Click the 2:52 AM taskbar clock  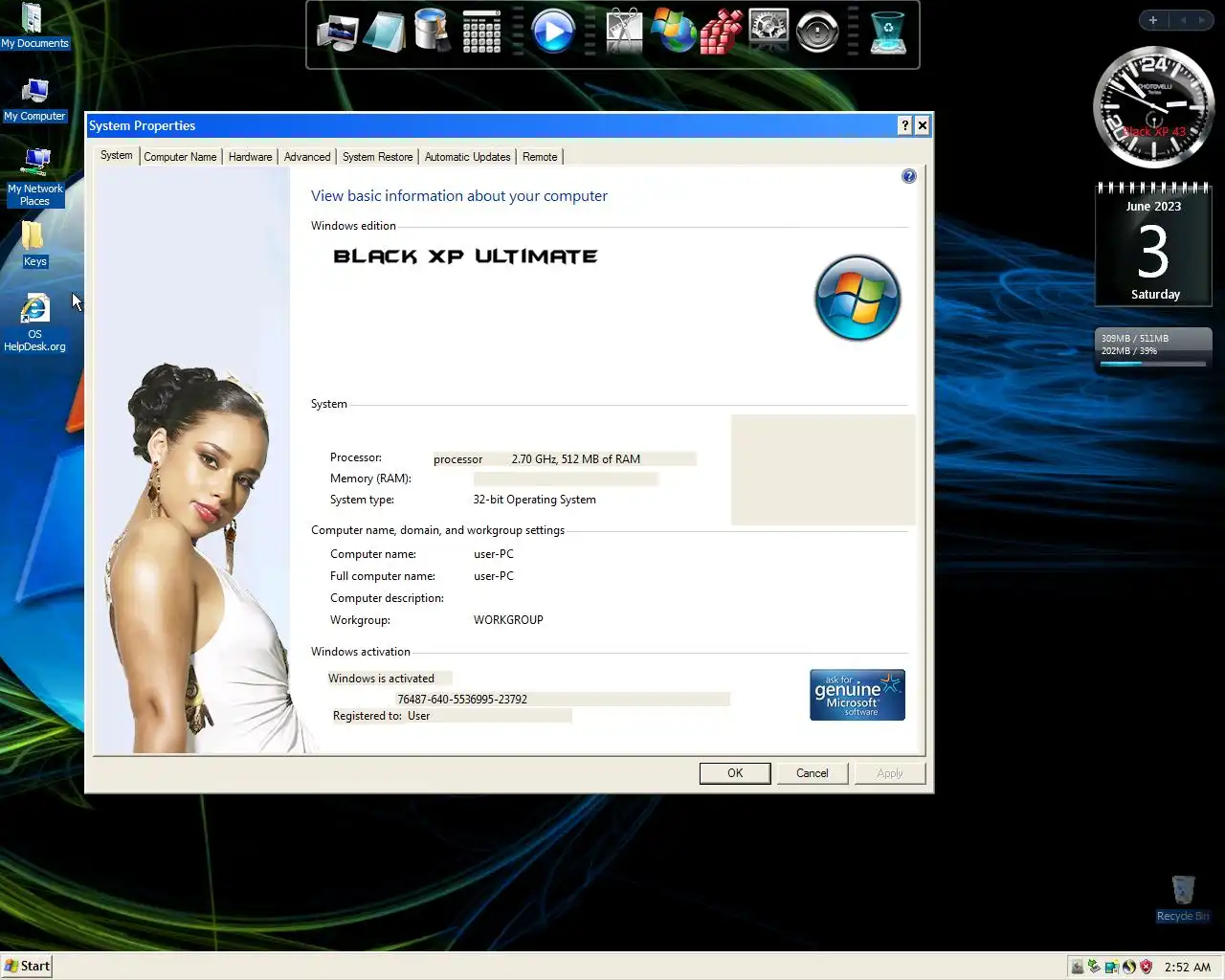[x=1188, y=967]
